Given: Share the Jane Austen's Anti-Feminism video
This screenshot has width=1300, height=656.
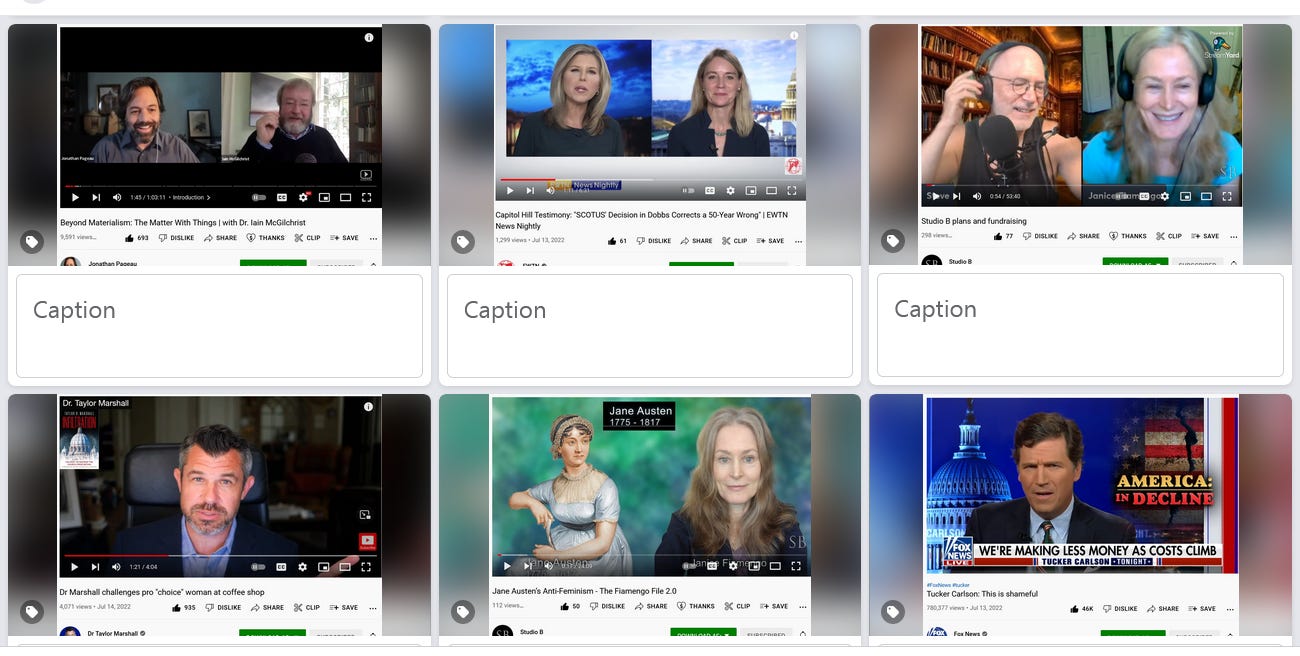Looking at the screenshot, I should (x=650, y=606).
